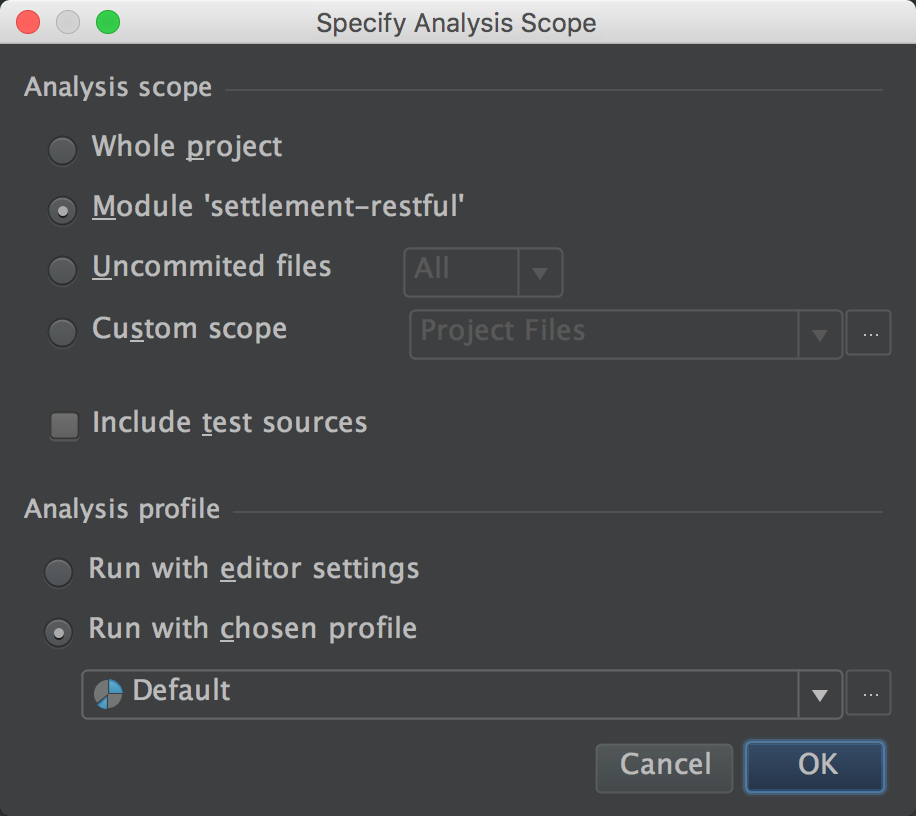
Task: Open the Default profile dropdown arrow
Action: tap(820, 694)
